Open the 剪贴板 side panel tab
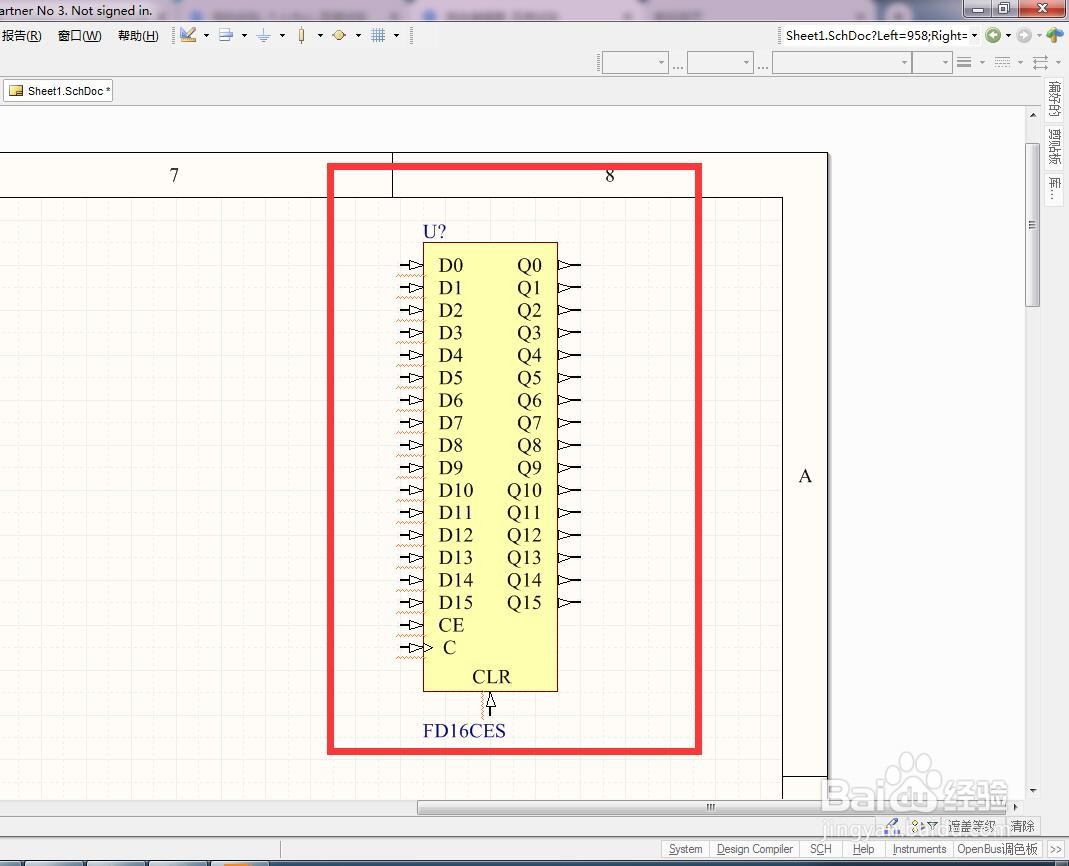 tap(1054, 146)
